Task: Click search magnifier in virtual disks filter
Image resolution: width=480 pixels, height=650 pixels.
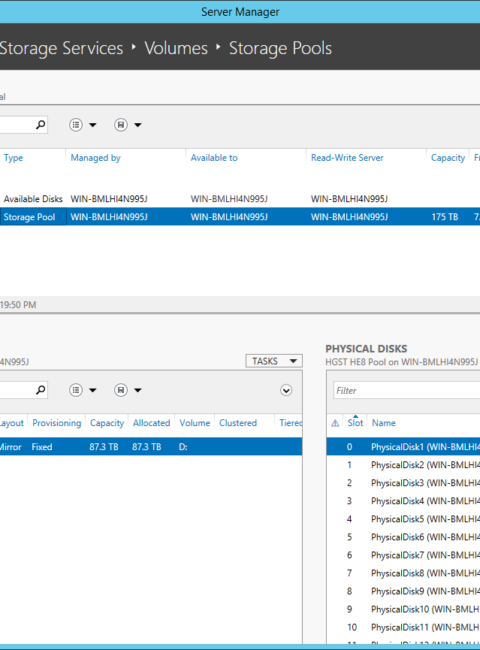Action: click(x=40, y=390)
